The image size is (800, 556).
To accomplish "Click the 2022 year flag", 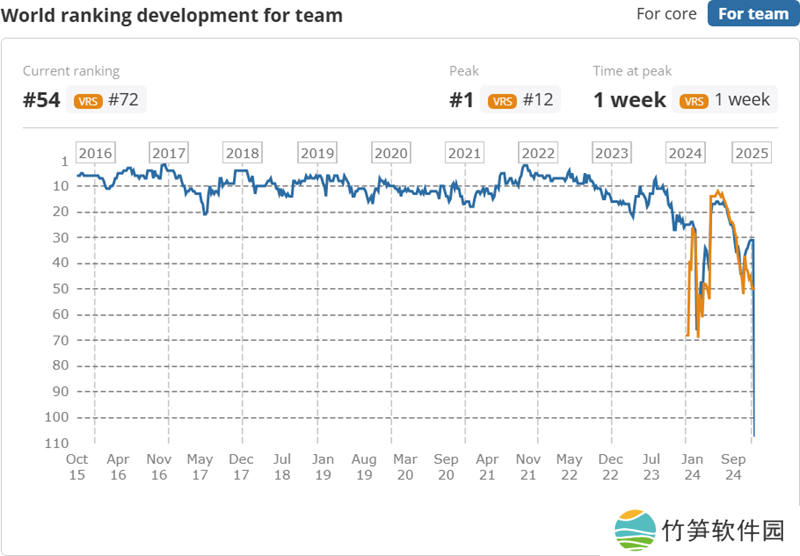I will click(x=538, y=153).
